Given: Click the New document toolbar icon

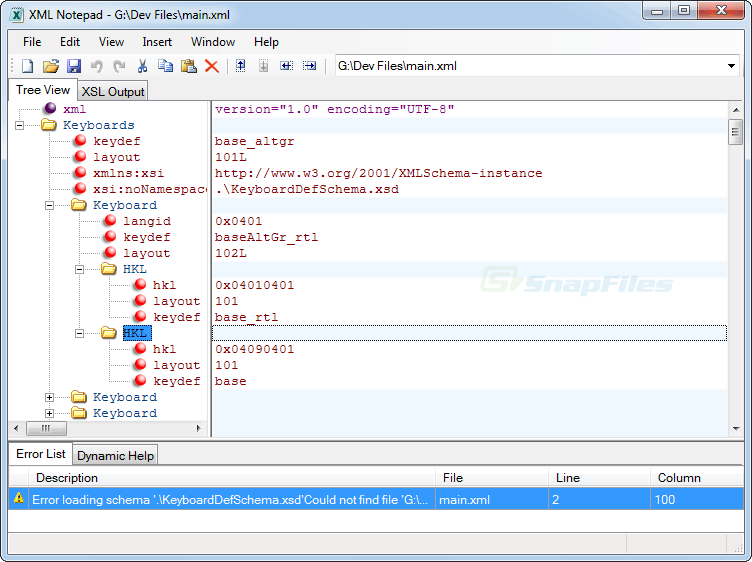Looking at the screenshot, I should pos(27,66).
